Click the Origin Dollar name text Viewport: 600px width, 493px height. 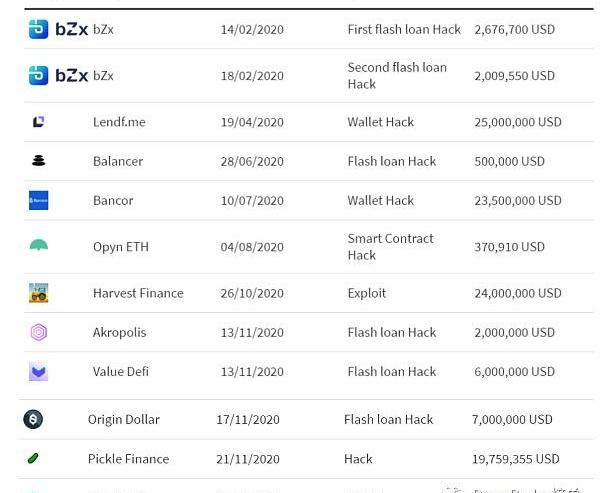click(123, 419)
